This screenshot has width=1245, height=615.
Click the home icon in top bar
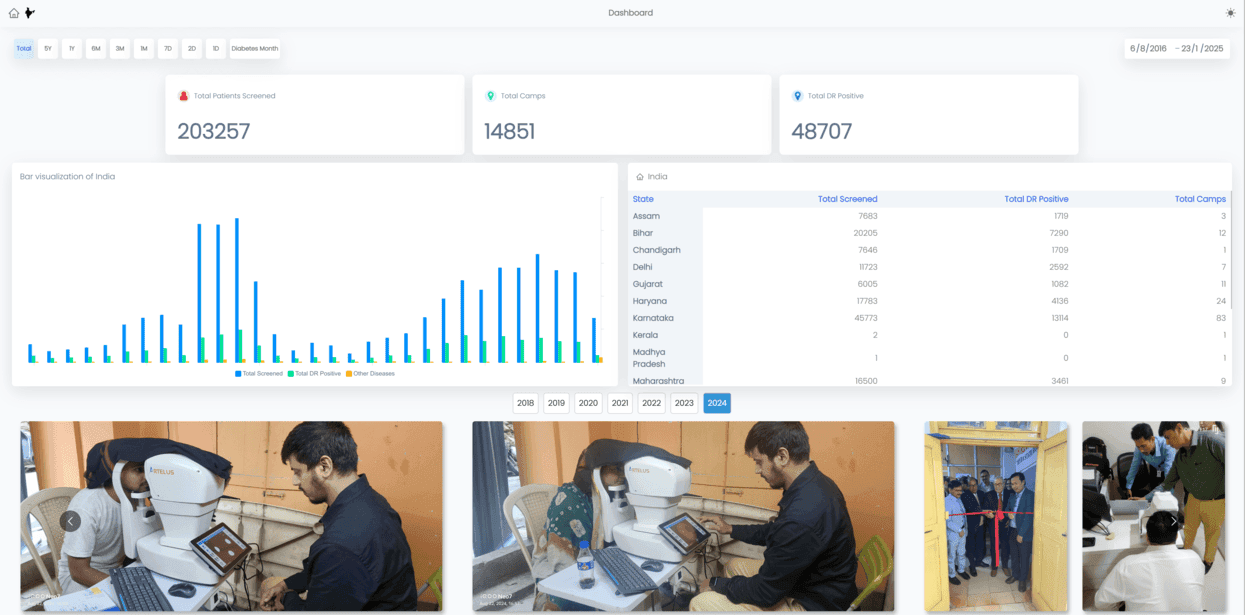click(x=14, y=13)
